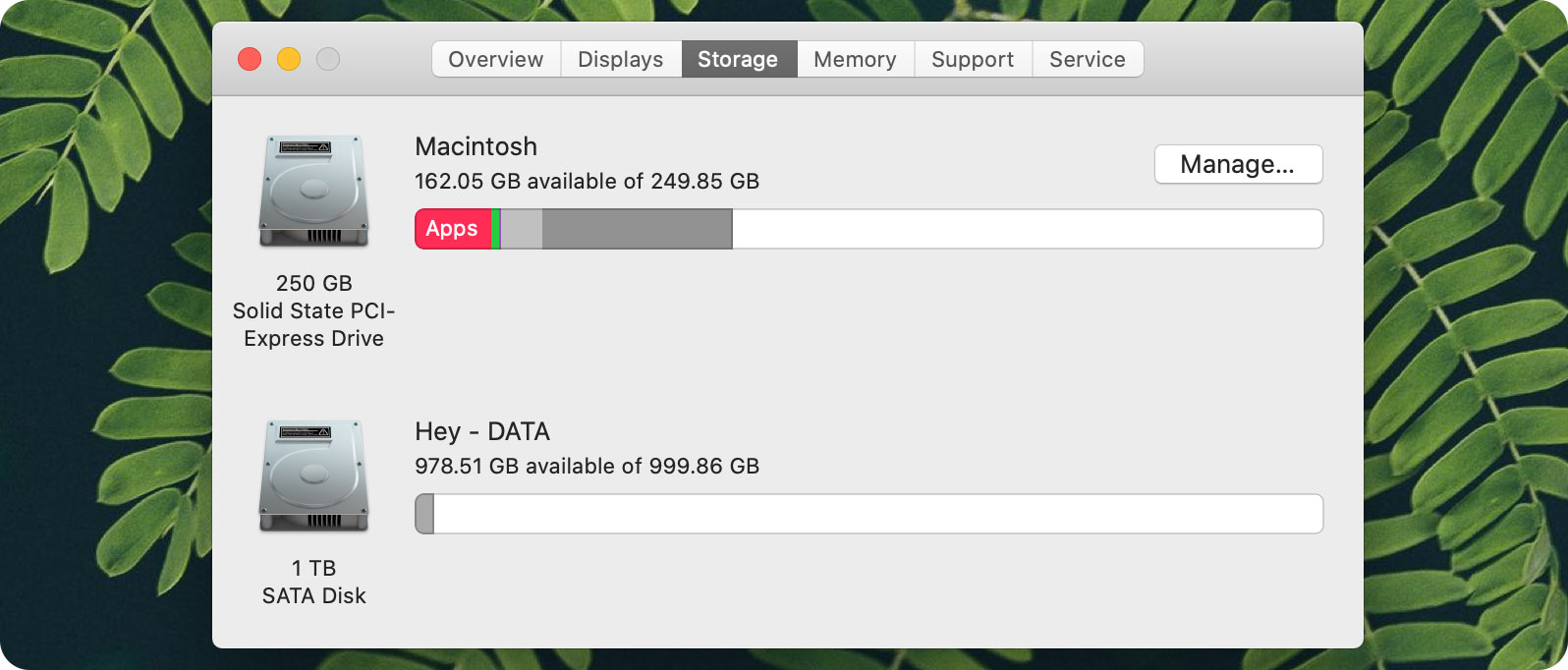Open the Support tab
This screenshot has height=670, width=1568.
[x=973, y=59]
